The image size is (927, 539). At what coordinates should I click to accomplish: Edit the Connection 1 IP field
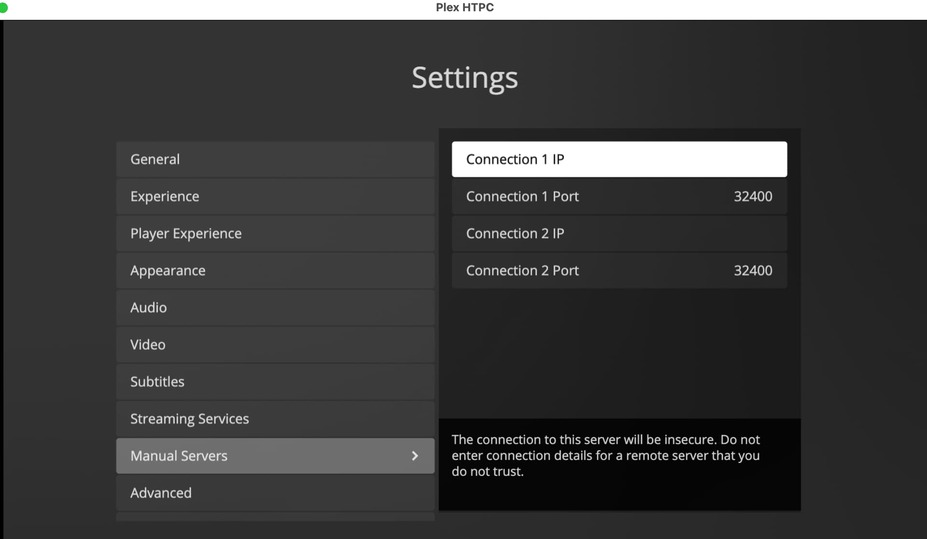(x=619, y=159)
